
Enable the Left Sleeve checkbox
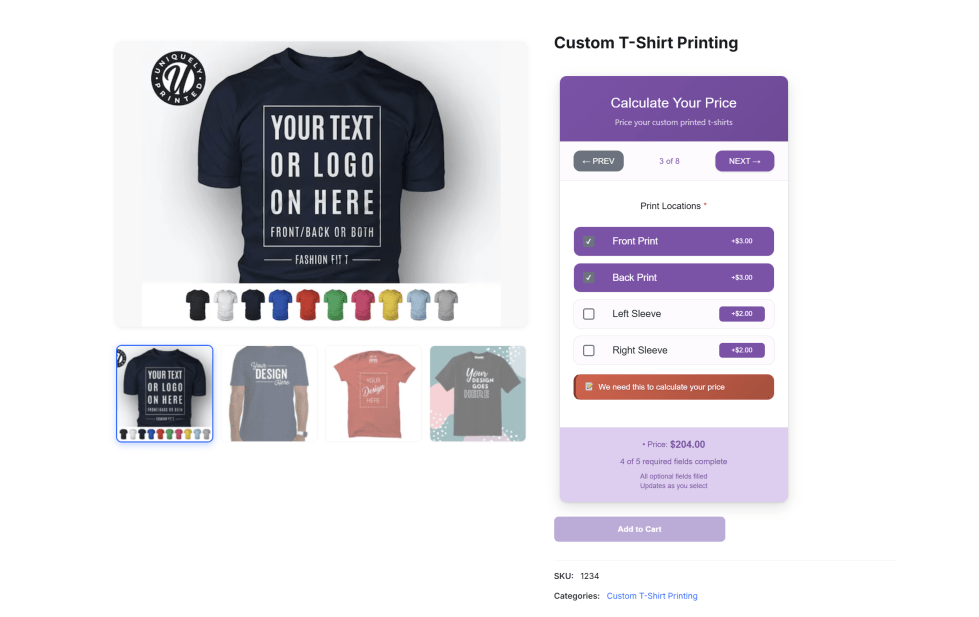point(589,314)
